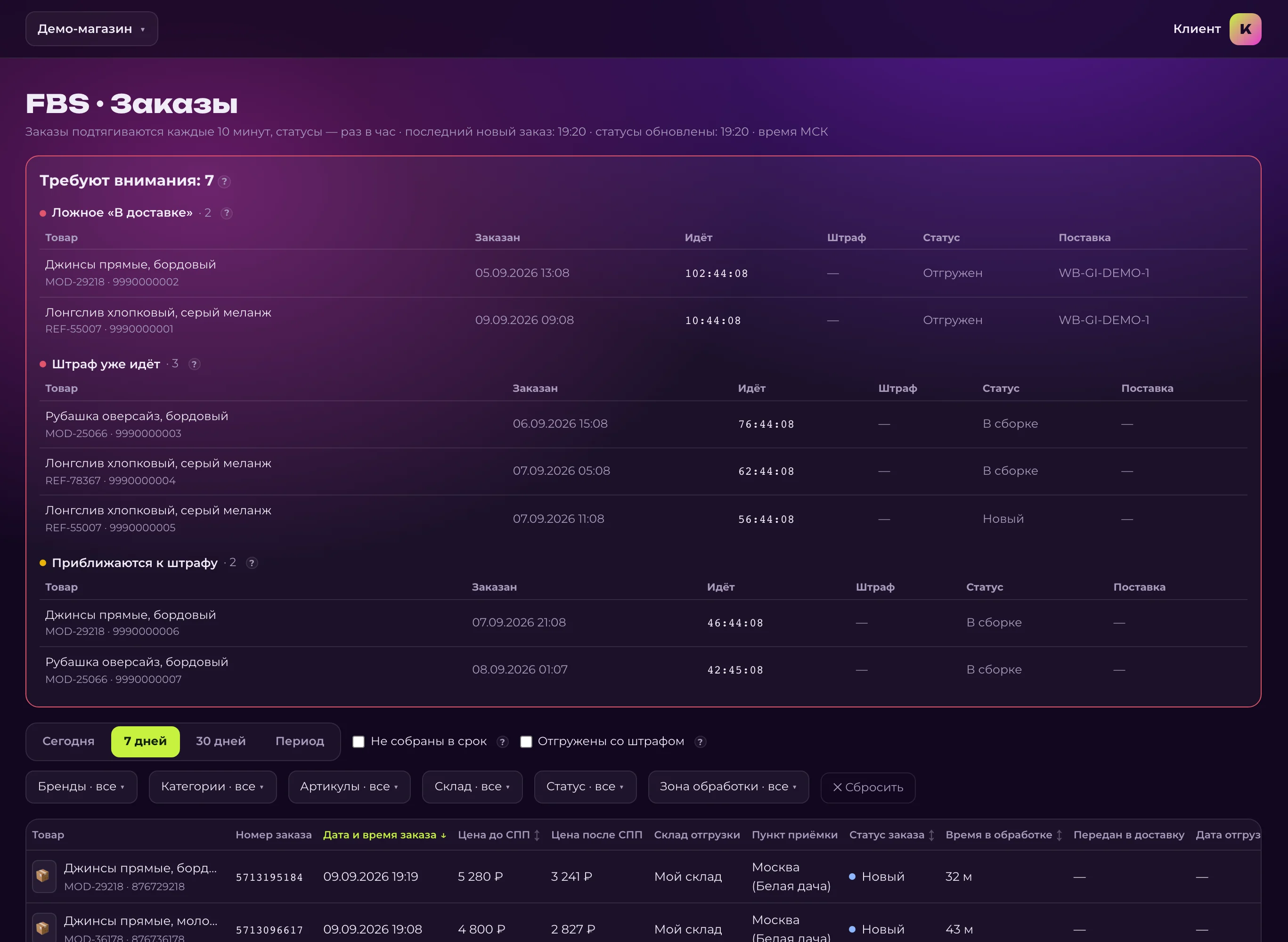
Task: Click price '5 280 ₽' cell
Action: tap(480, 877)
